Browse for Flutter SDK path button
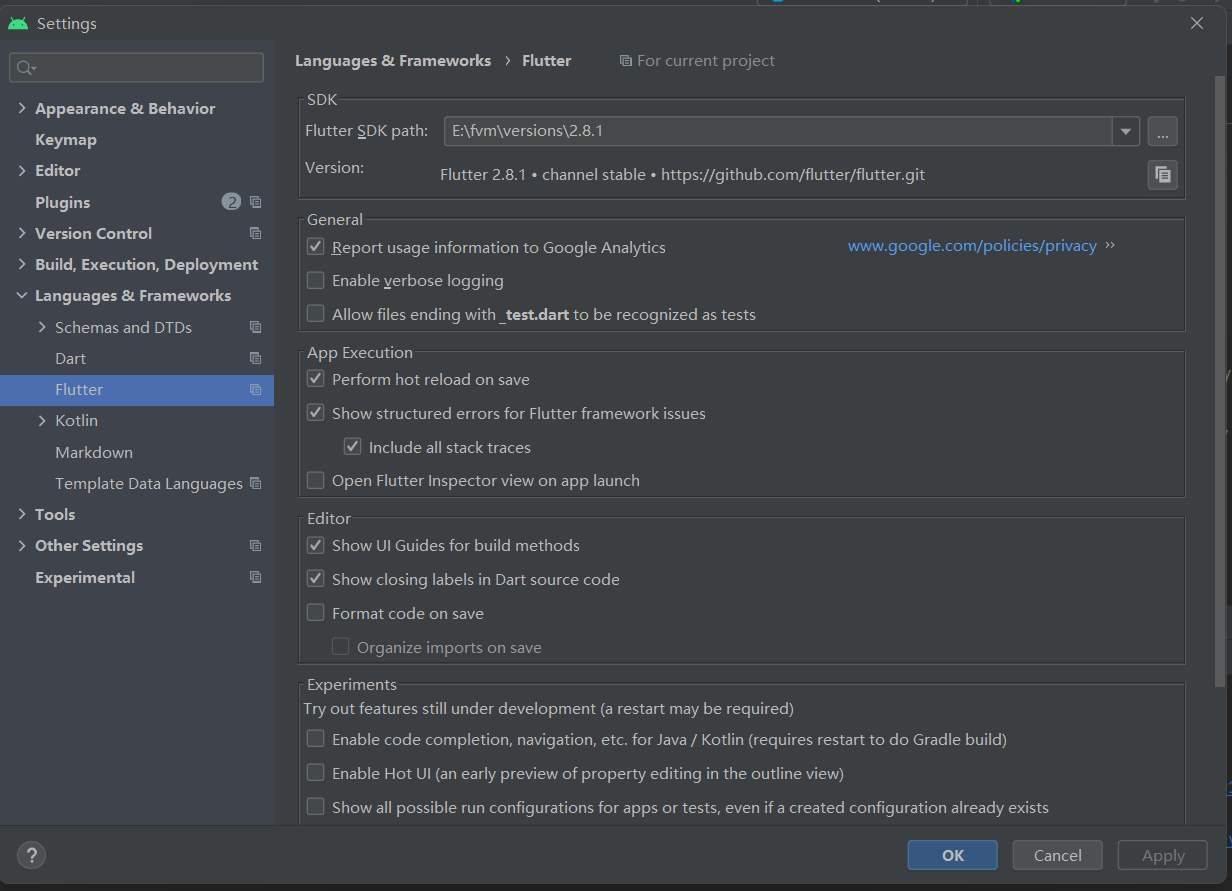 tap(1162, 131)
